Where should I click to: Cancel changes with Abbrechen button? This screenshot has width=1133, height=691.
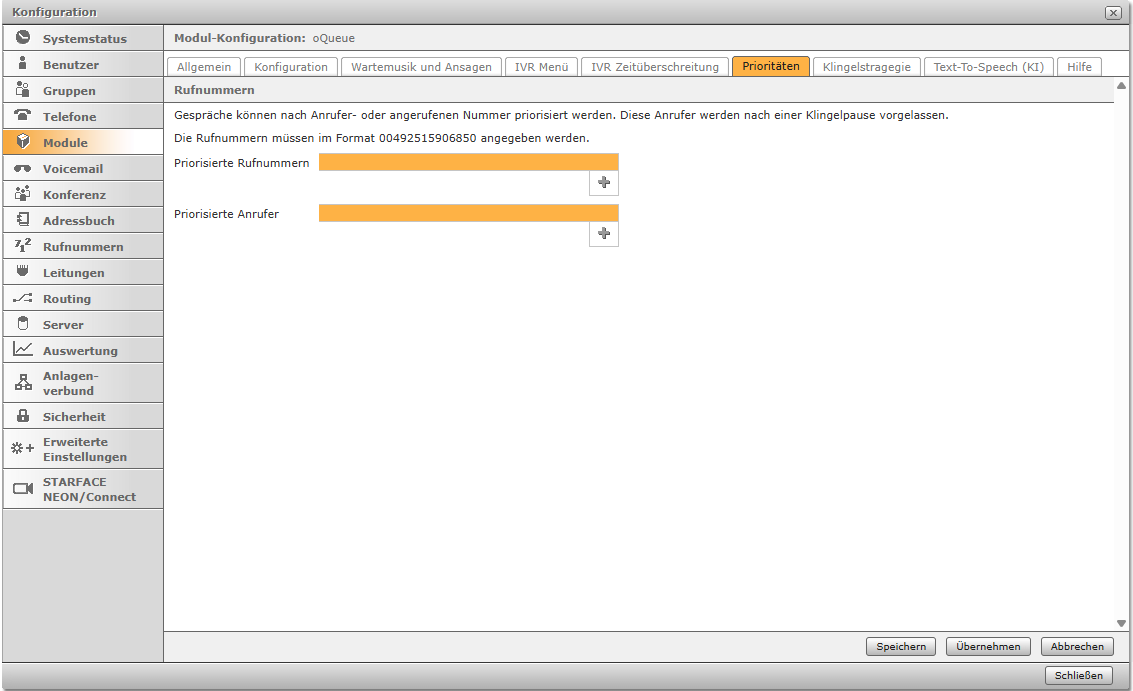click(x=1077, y=647)
